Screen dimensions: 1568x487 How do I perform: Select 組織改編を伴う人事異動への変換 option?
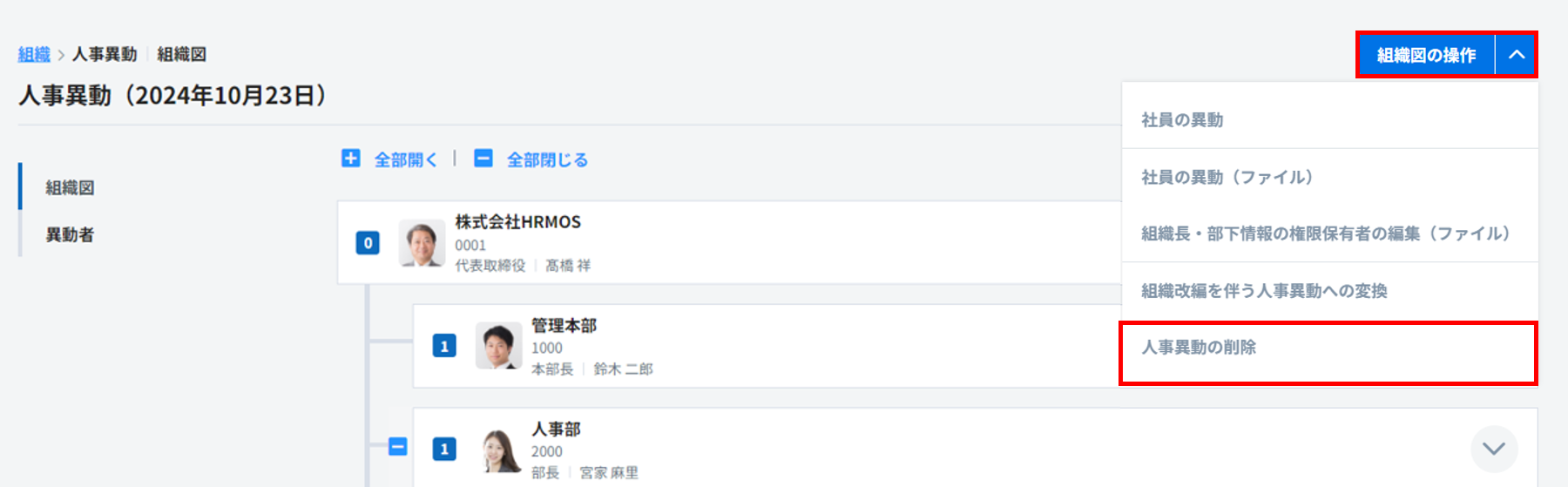(x=1264, y=291)
